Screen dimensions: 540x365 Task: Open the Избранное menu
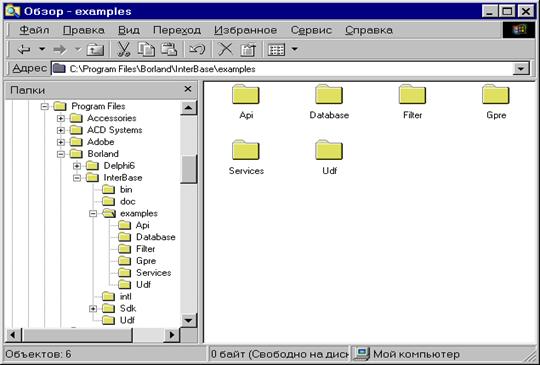pyautogui.click(x=246, y=30)
